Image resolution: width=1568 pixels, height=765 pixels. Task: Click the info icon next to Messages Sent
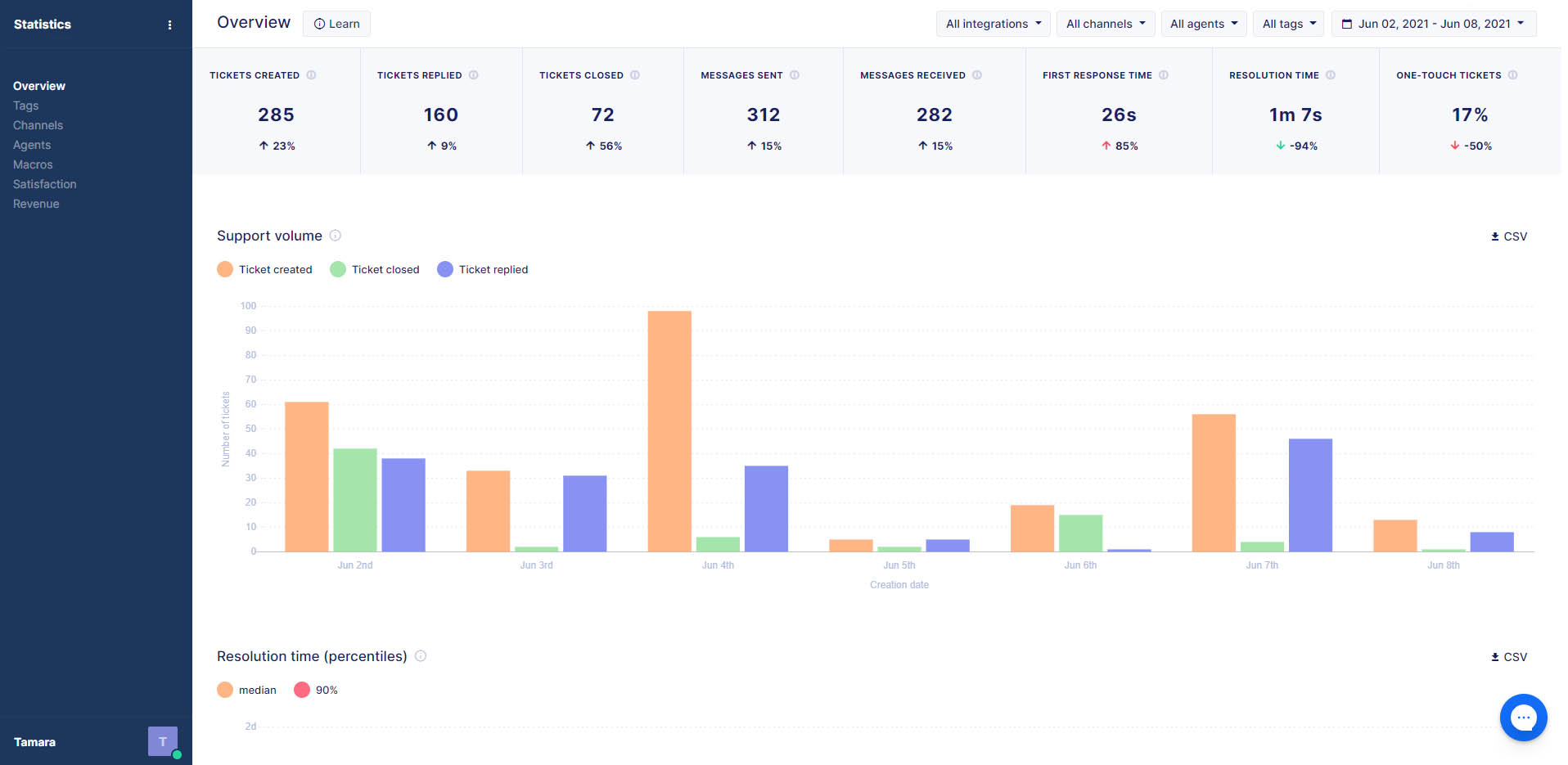[794, 75]
